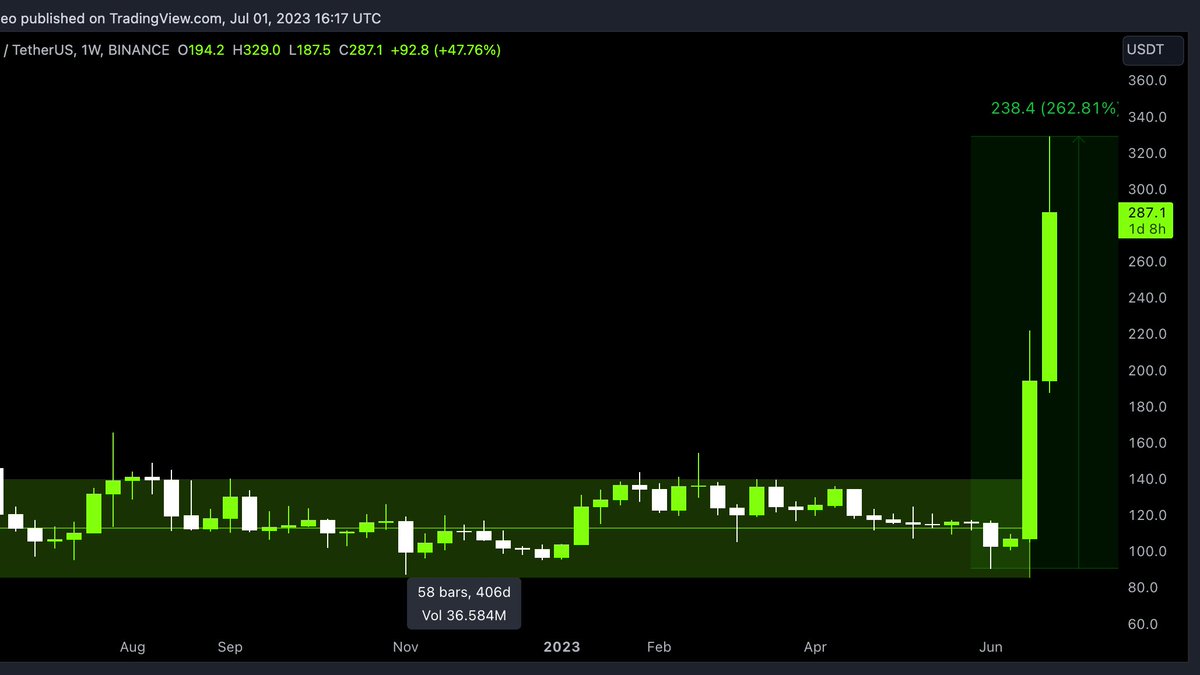The height and width of the screenshot is (675, 1200).
Task: Click the 160.0 price axis label
Action: tap(1148, 443)
